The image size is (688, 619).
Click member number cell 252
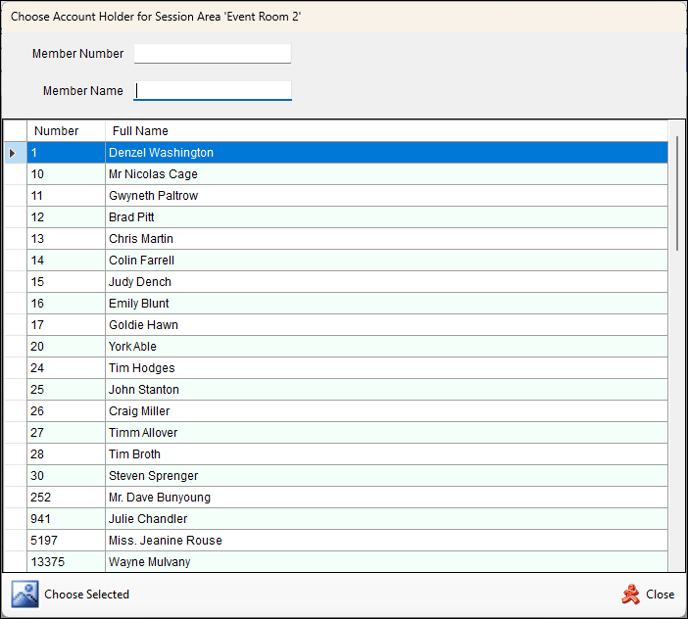[x=66, y=497]
